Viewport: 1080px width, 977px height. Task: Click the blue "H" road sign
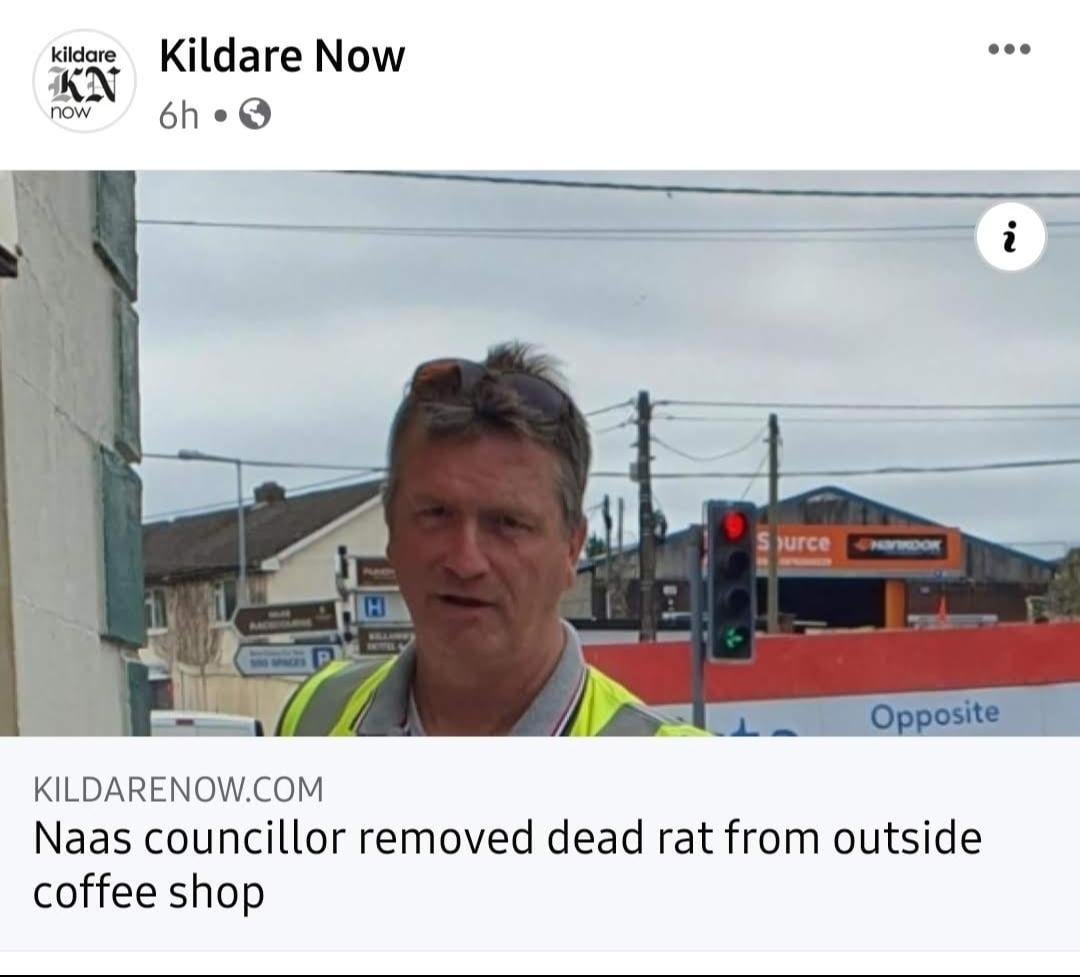click(x=373, y=607)
